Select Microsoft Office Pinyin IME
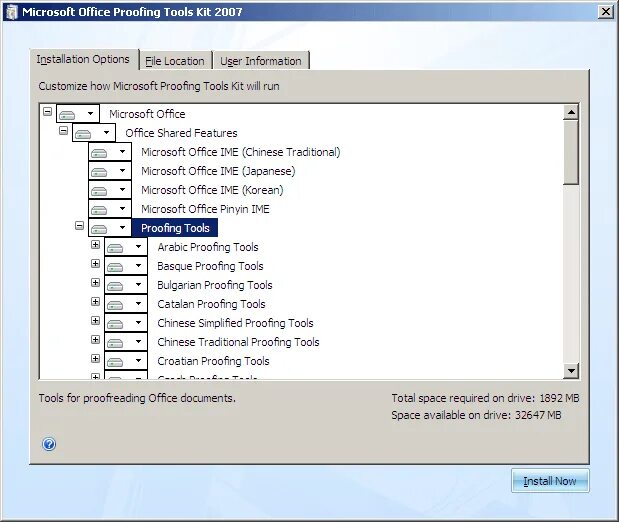619x522 pixels. pyautogui.click(x=205, y=208)
